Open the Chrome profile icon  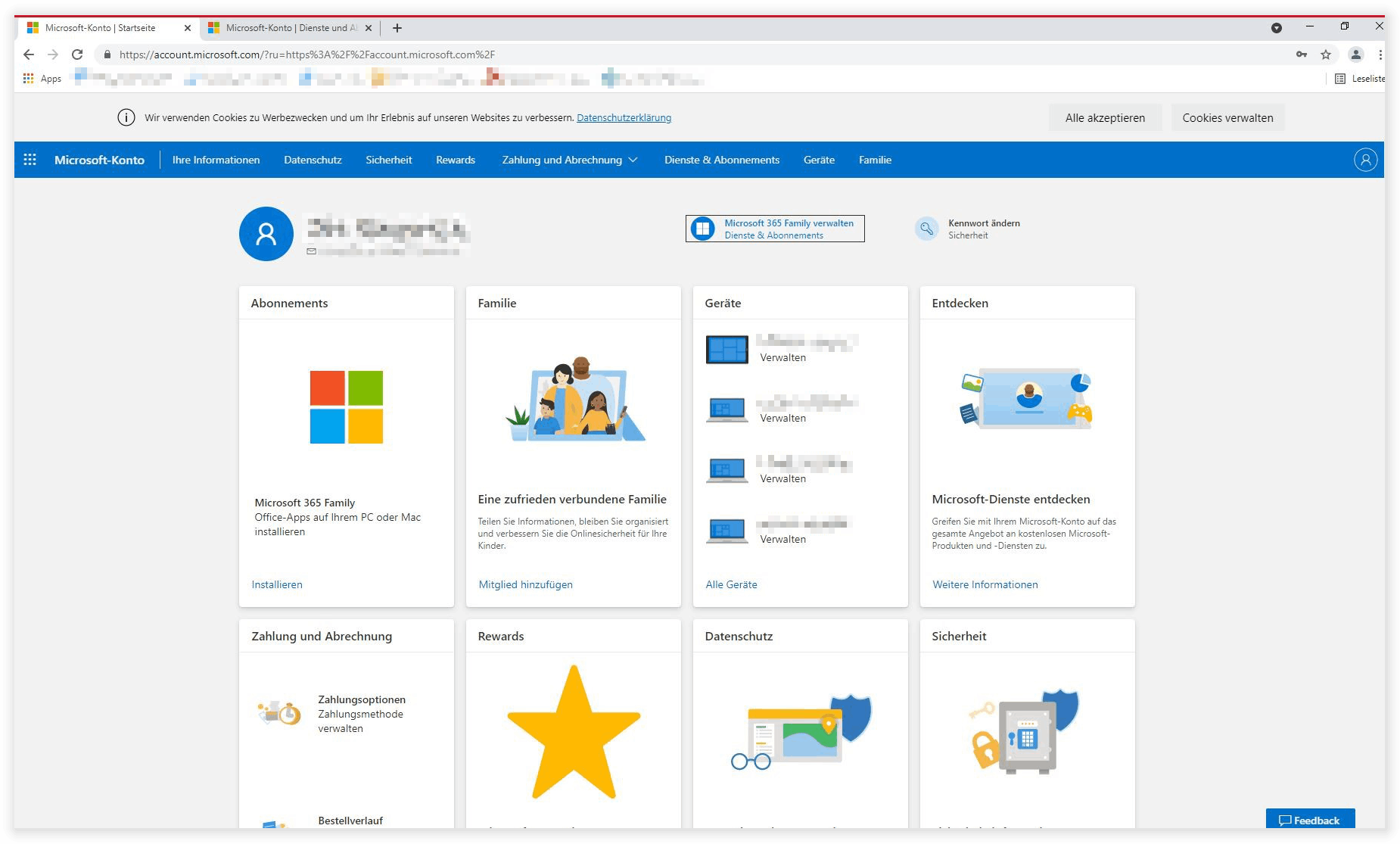click(x=1356, y=55)
